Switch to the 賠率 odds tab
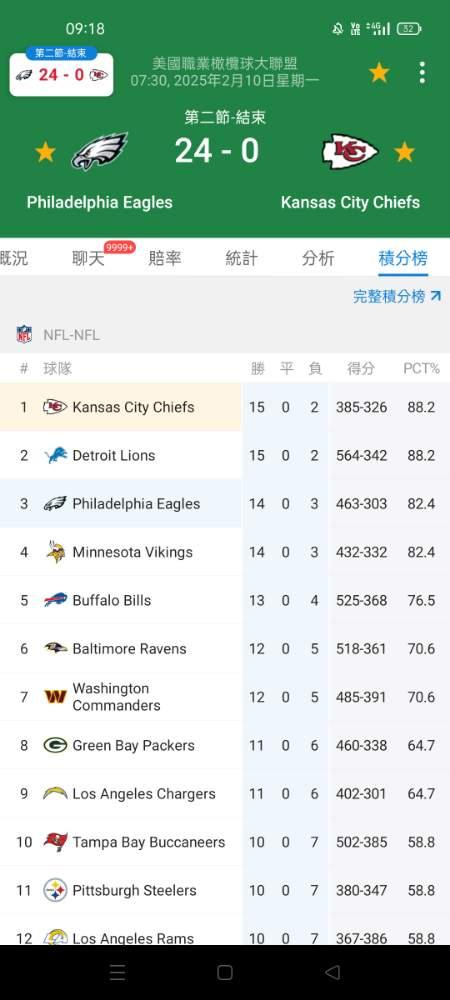This screenshot has width=450, height=1000. (x=165, y=258)
